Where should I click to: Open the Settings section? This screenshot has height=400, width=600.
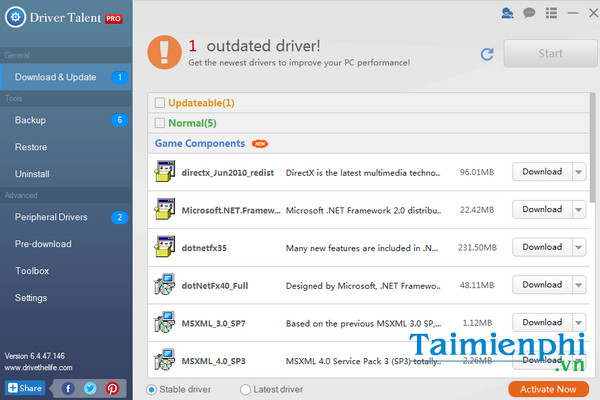coord(66,297)
